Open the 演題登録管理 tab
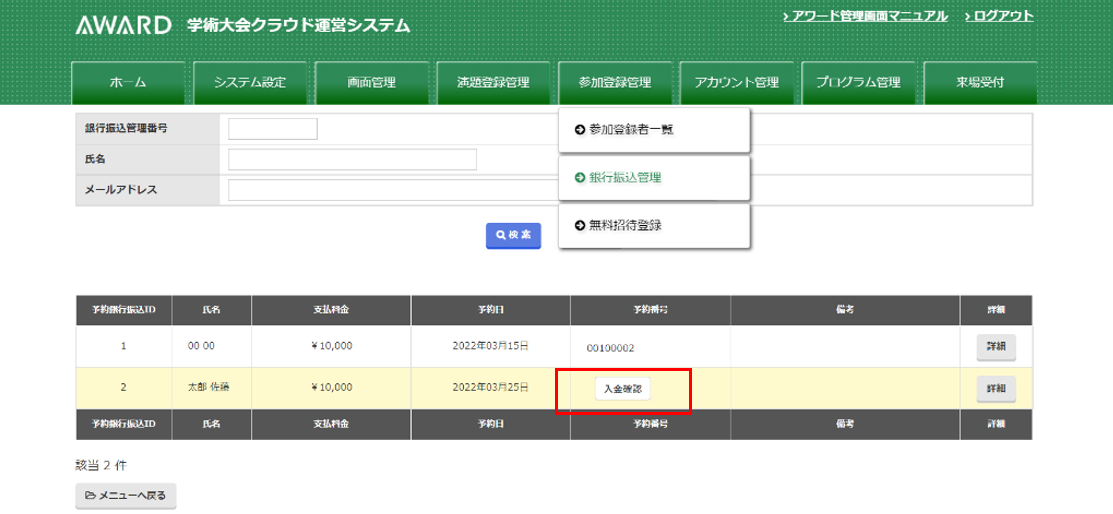Image resolution: width=1113 pixels, height=514 pixels. (x=493, y=83)
